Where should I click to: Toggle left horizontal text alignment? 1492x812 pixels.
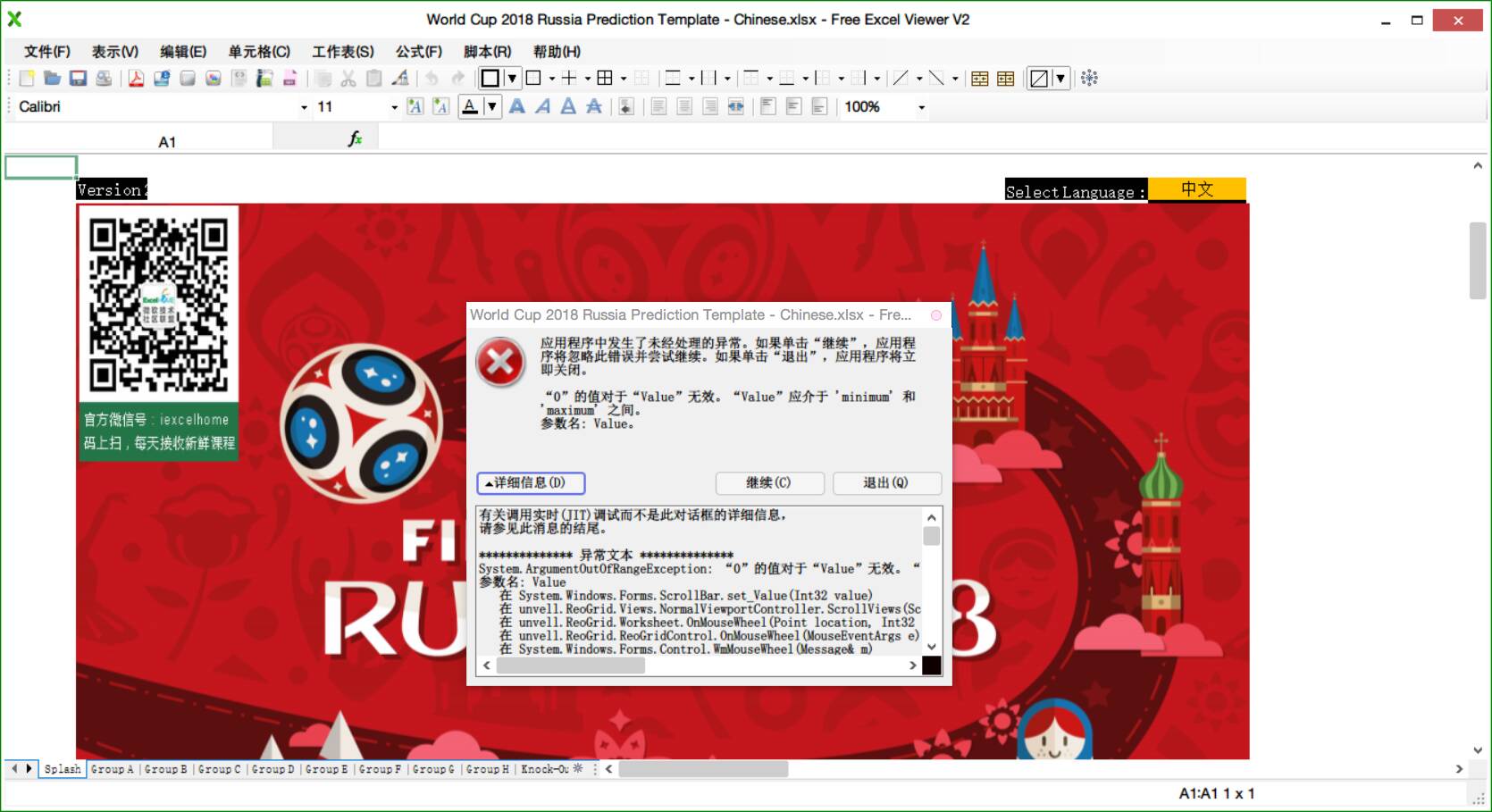658,107
